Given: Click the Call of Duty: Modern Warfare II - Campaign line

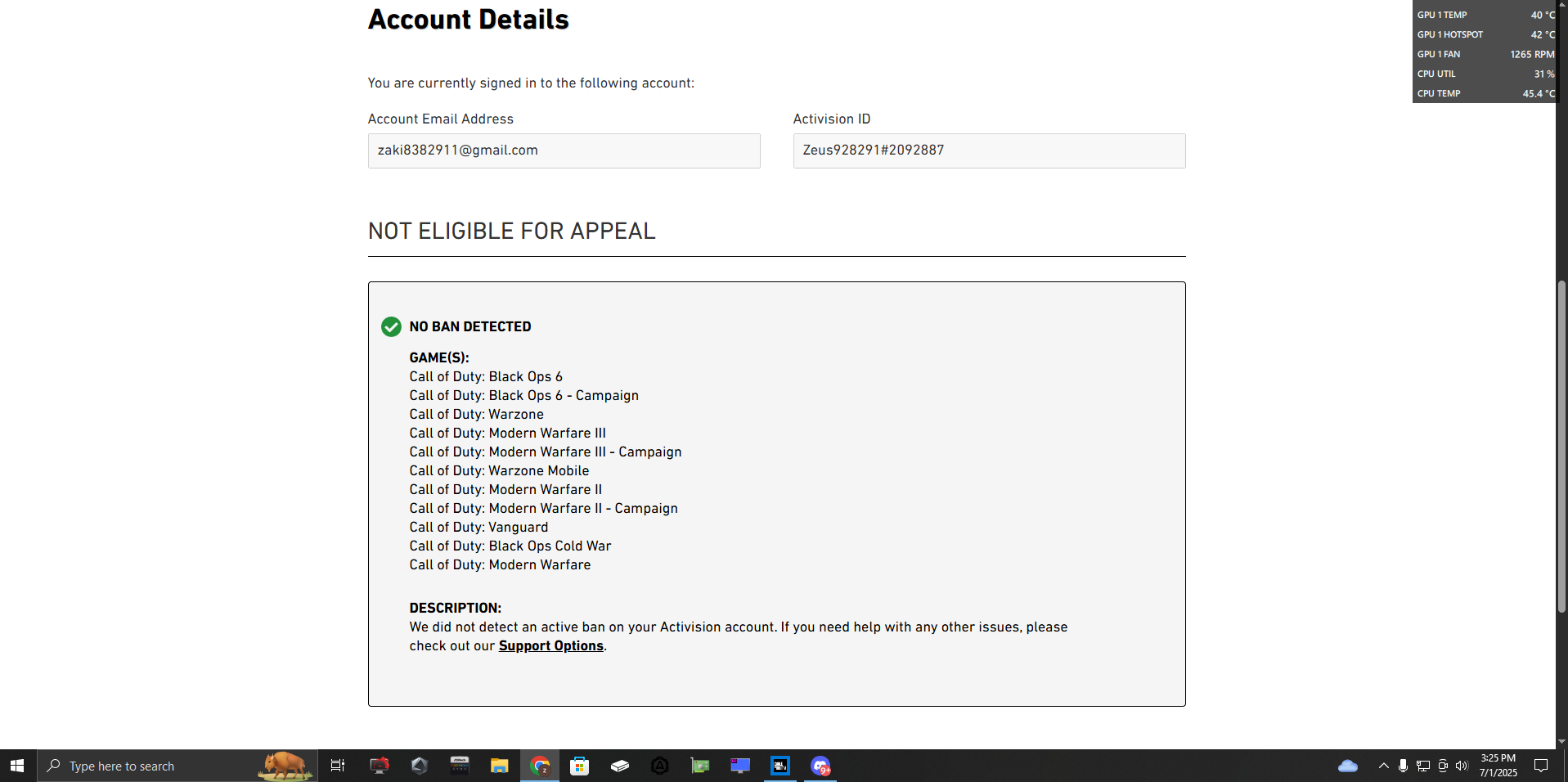Looking at the screenshot, I should [x=544, y=508].
